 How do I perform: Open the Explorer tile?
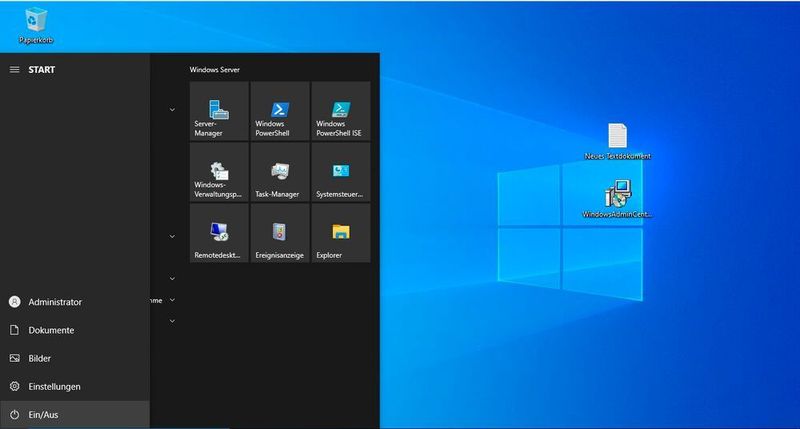[x=341, y=233]
